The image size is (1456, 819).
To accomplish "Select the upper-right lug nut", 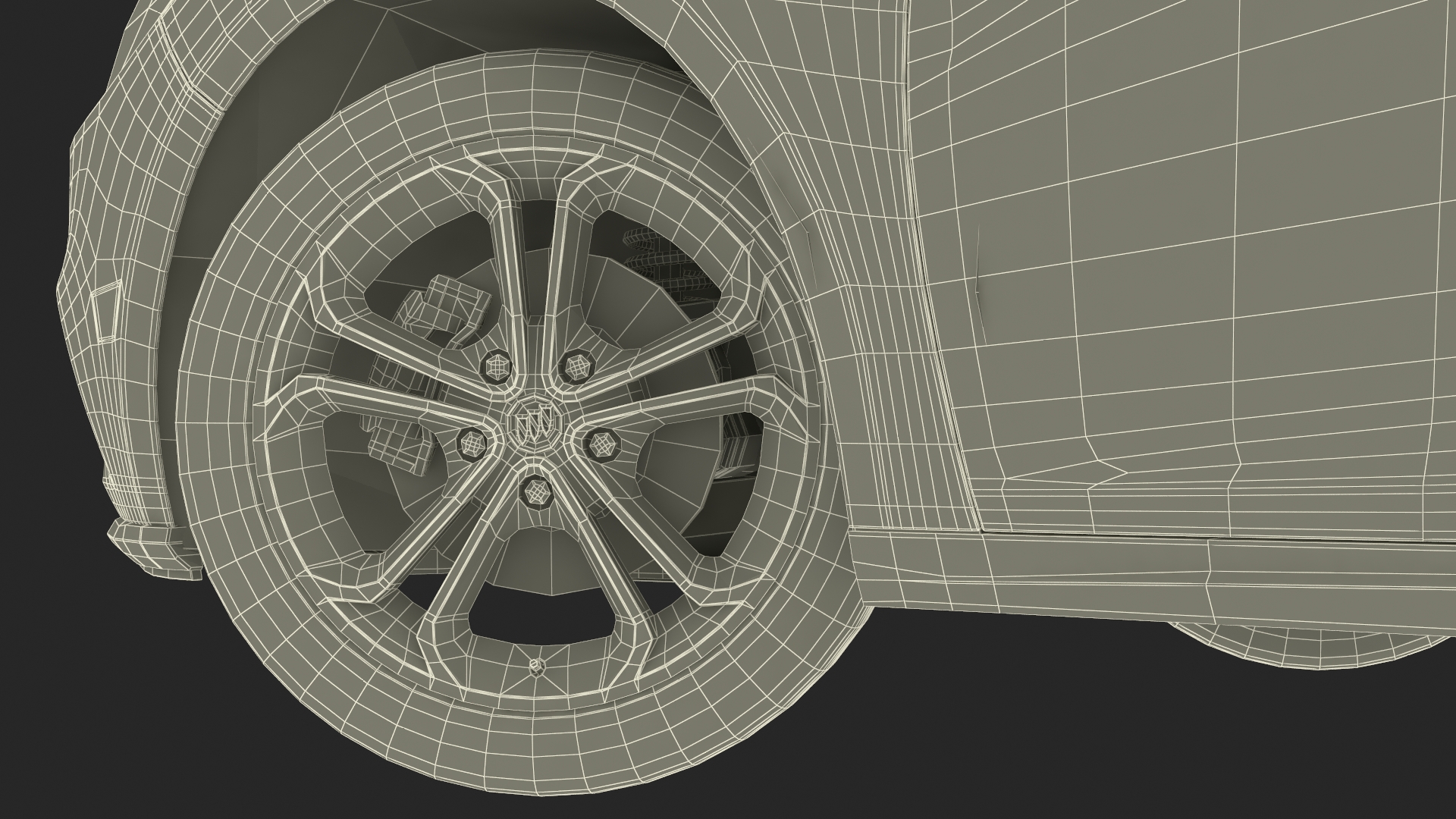I will (577, 368).
